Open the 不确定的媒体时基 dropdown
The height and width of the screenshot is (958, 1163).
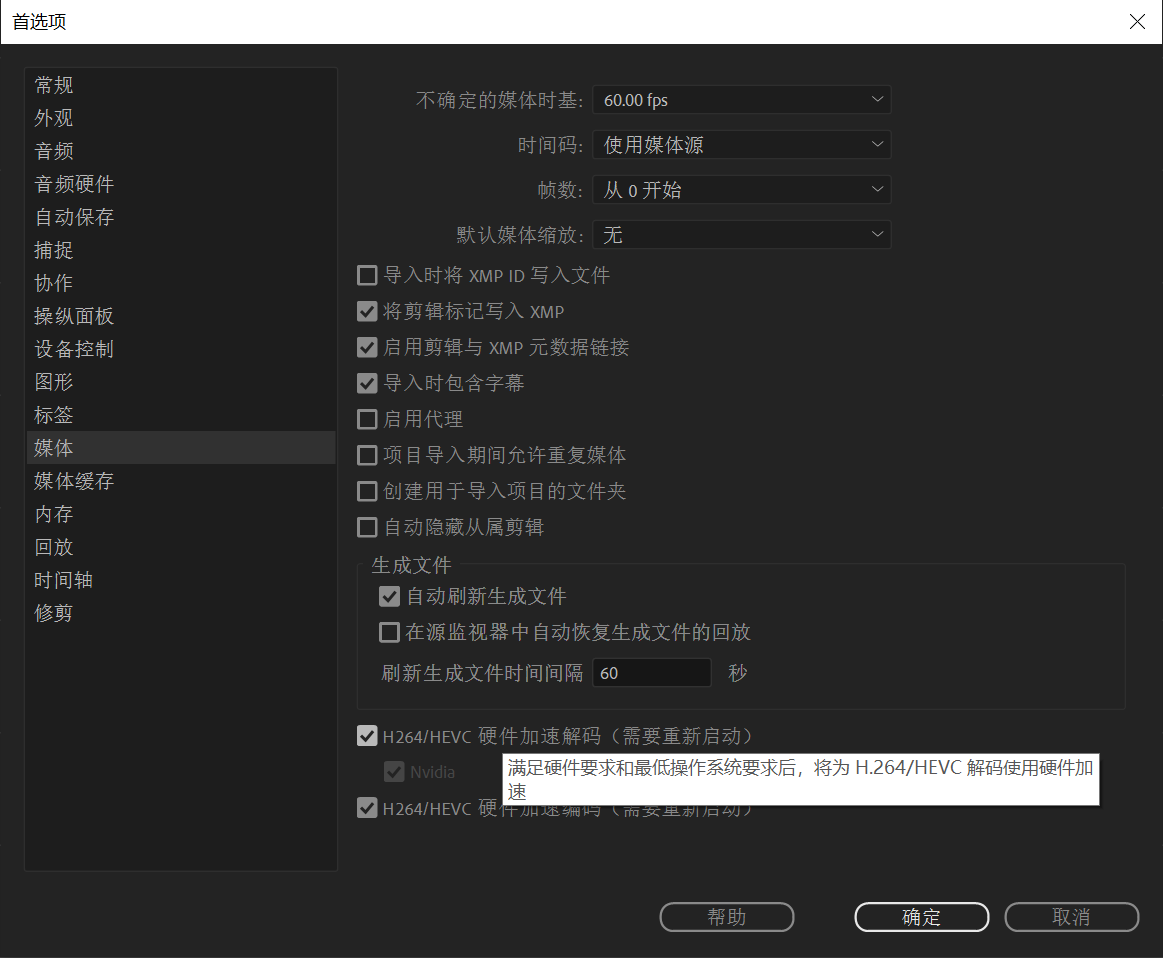pos(741,99)
